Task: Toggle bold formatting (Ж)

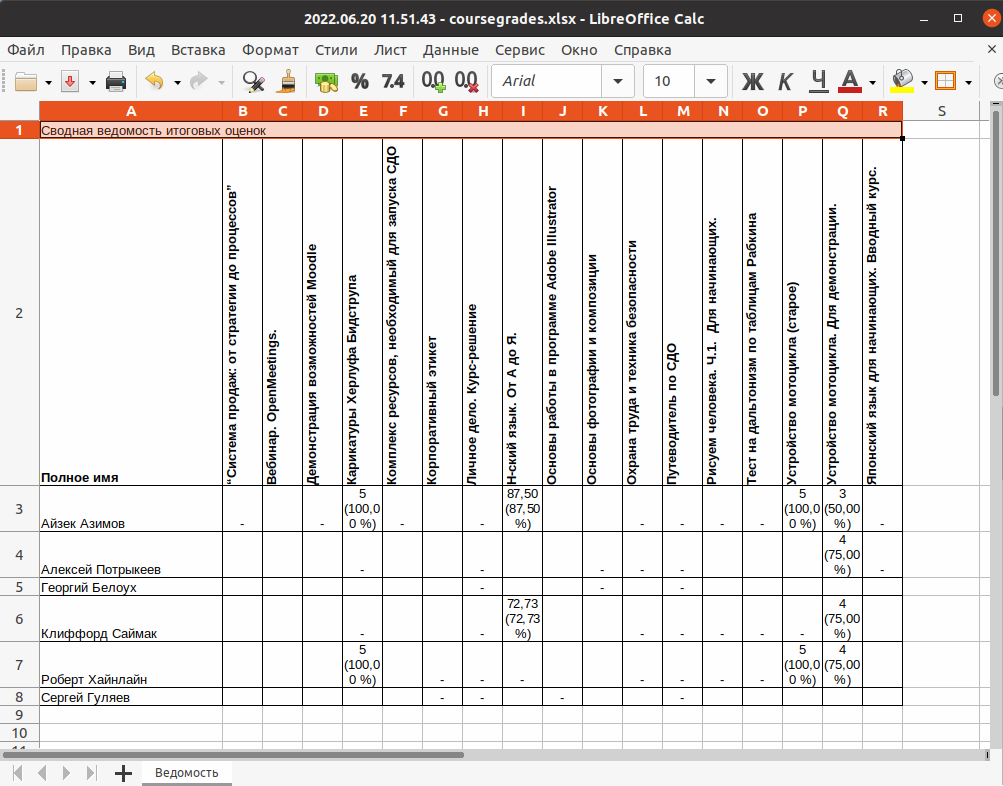Action: point(752,81)
